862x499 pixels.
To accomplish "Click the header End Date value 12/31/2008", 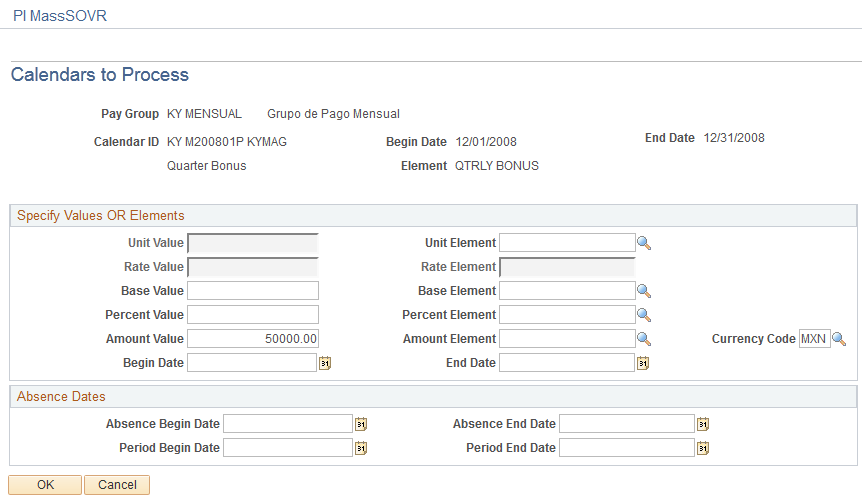I will pyautogui.click(x=734, y=138).
